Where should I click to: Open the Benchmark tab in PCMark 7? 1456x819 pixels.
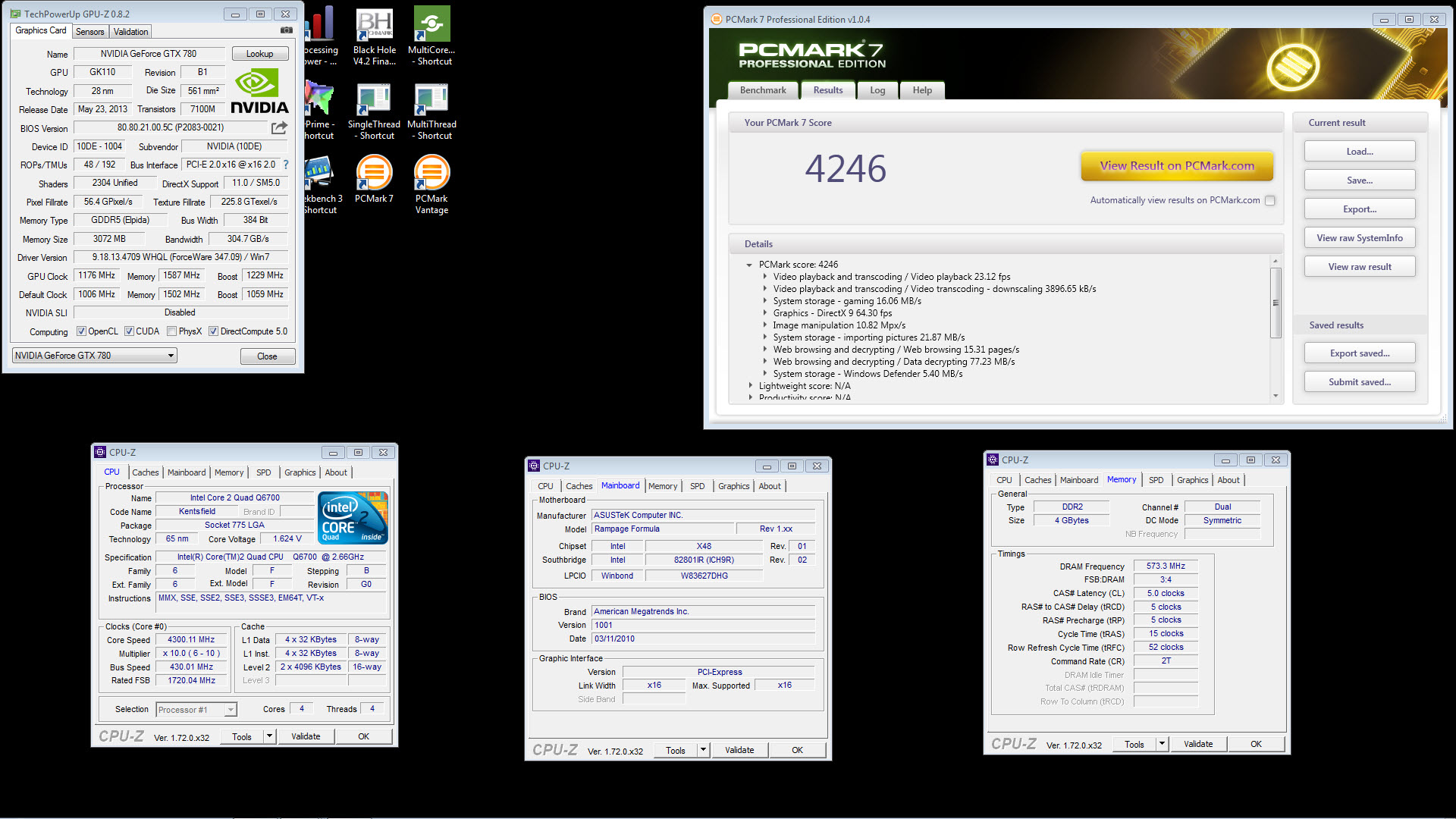click(x=763, y=90)
